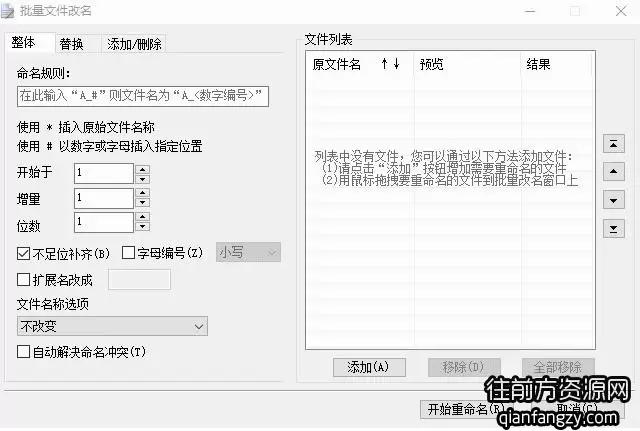Click the 原文件名 column header

(360, 64)
